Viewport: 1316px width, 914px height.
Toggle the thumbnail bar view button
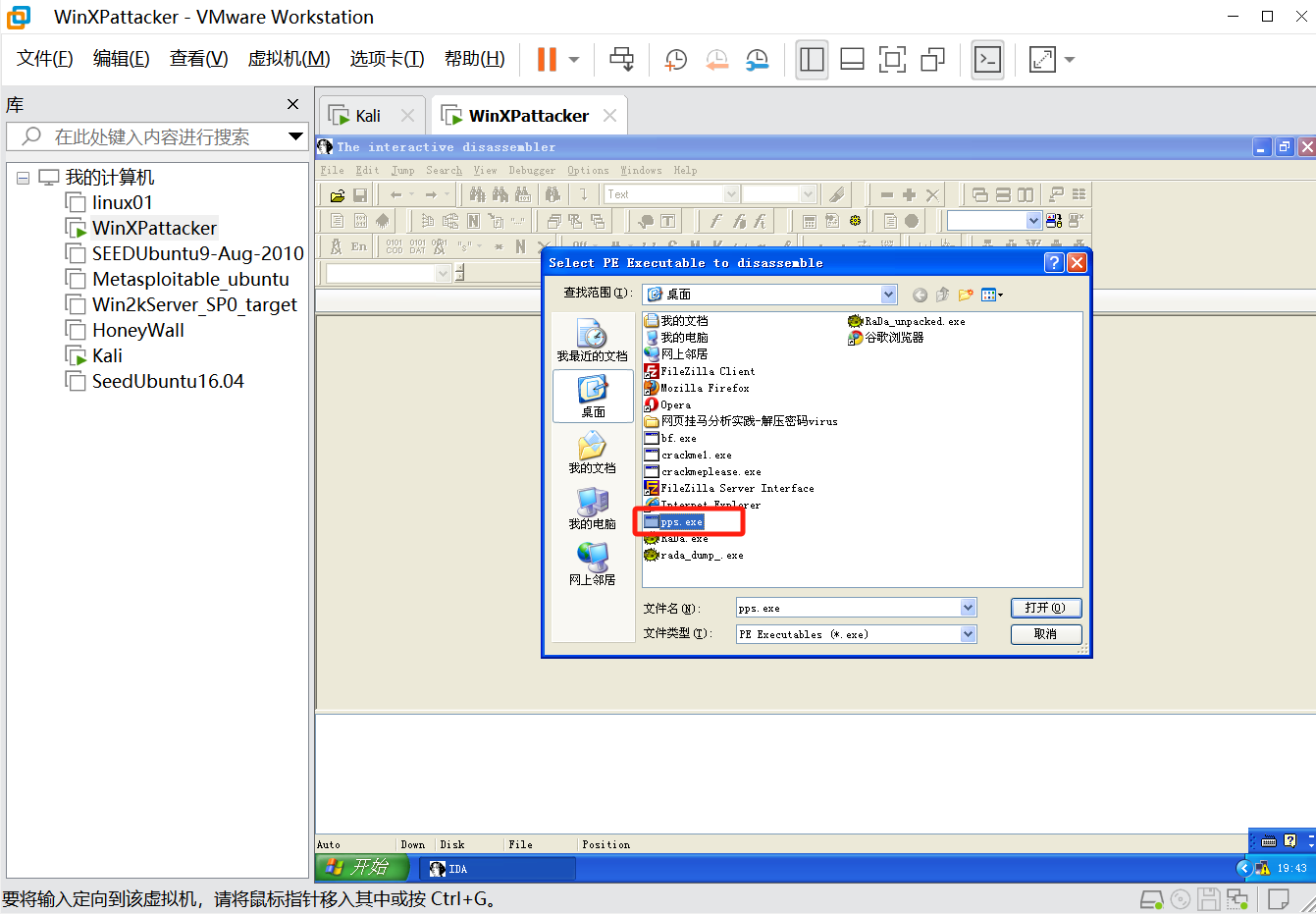pyautogui.click(x=852, y=60)
